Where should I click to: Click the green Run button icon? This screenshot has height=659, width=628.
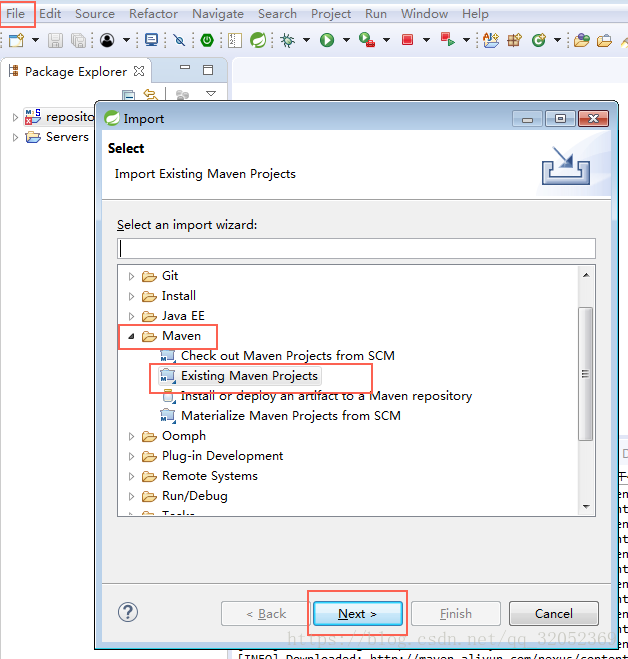pos(327,40)
